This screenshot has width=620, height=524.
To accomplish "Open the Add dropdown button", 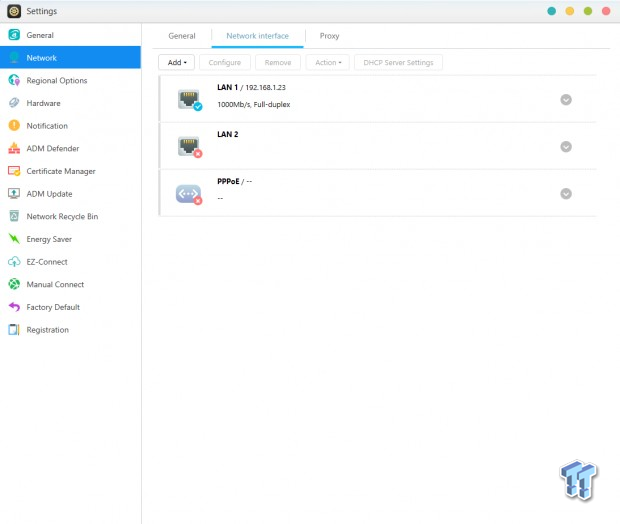I will (176, 62).
